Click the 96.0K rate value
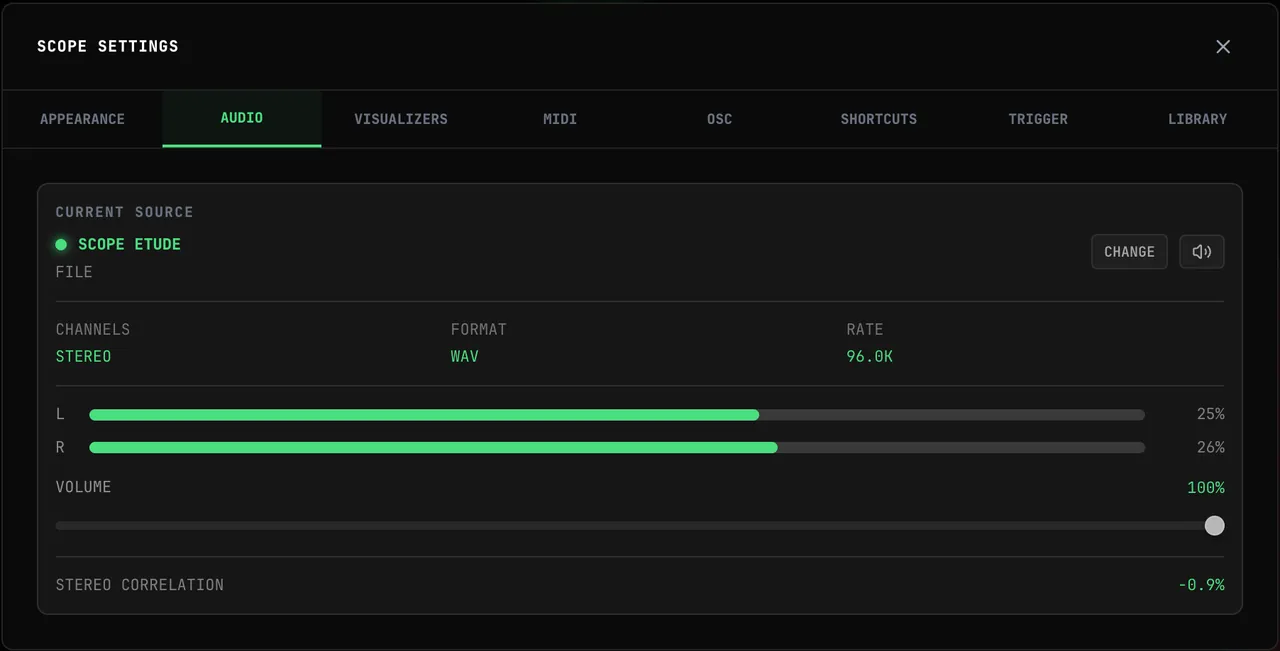1280x651 pixels. [x=869, y=357]
